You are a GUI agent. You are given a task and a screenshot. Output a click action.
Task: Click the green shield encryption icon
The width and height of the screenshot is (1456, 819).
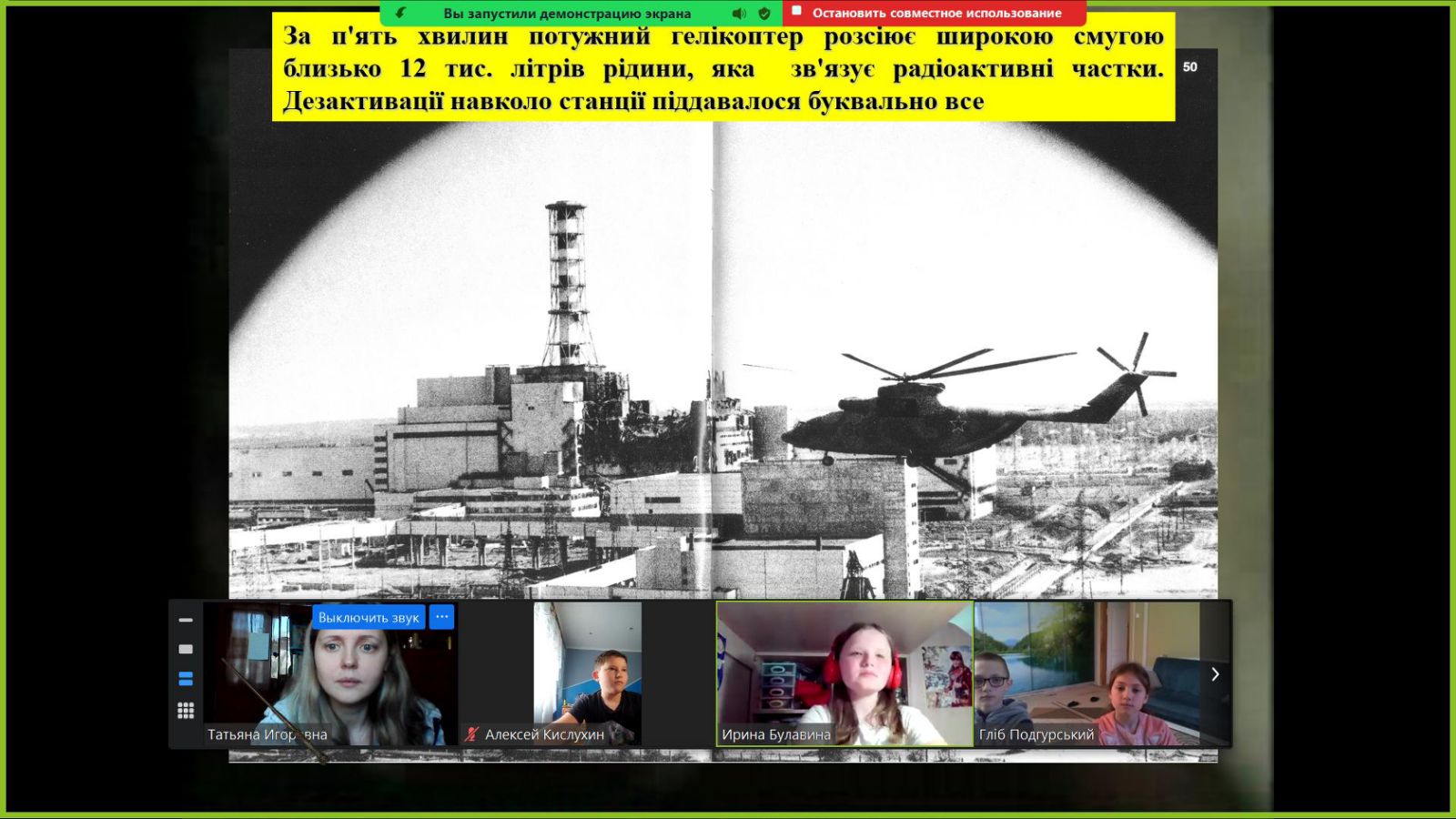764,14
